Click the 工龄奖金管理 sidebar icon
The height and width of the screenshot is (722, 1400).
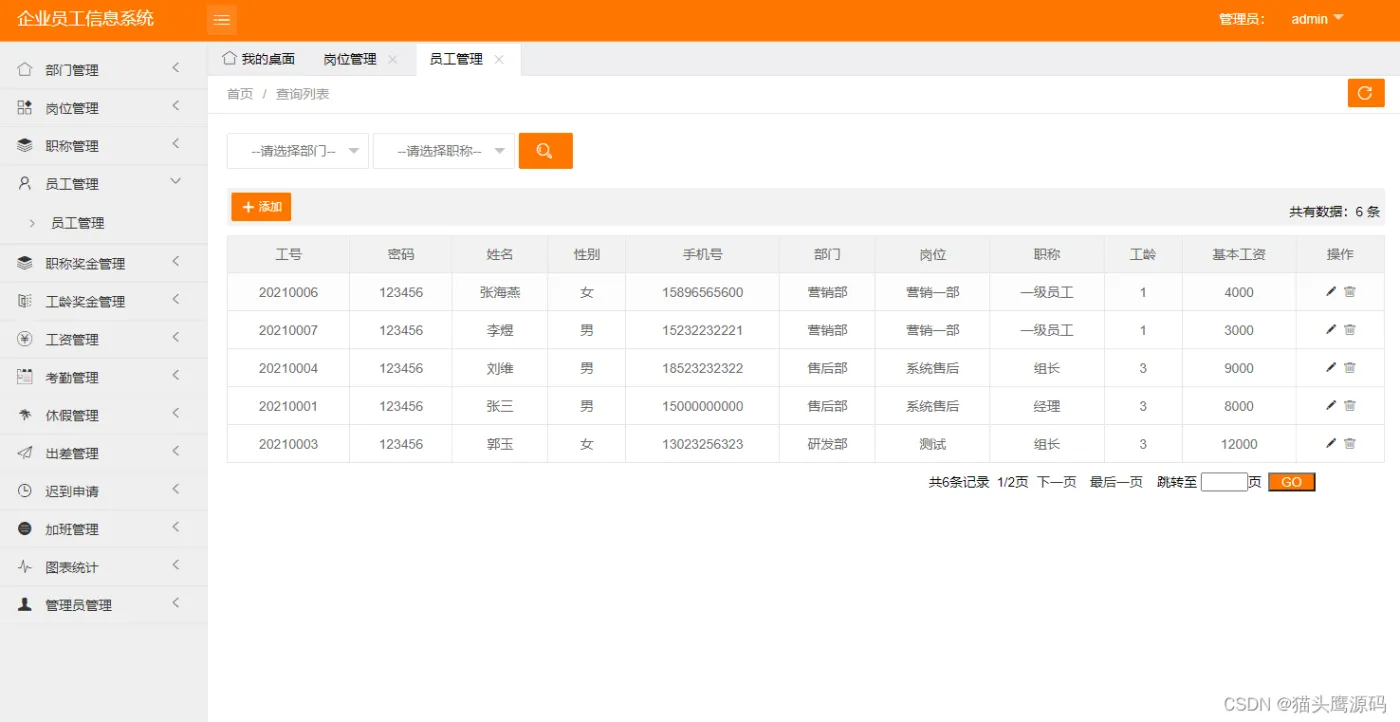click(25, 301)
